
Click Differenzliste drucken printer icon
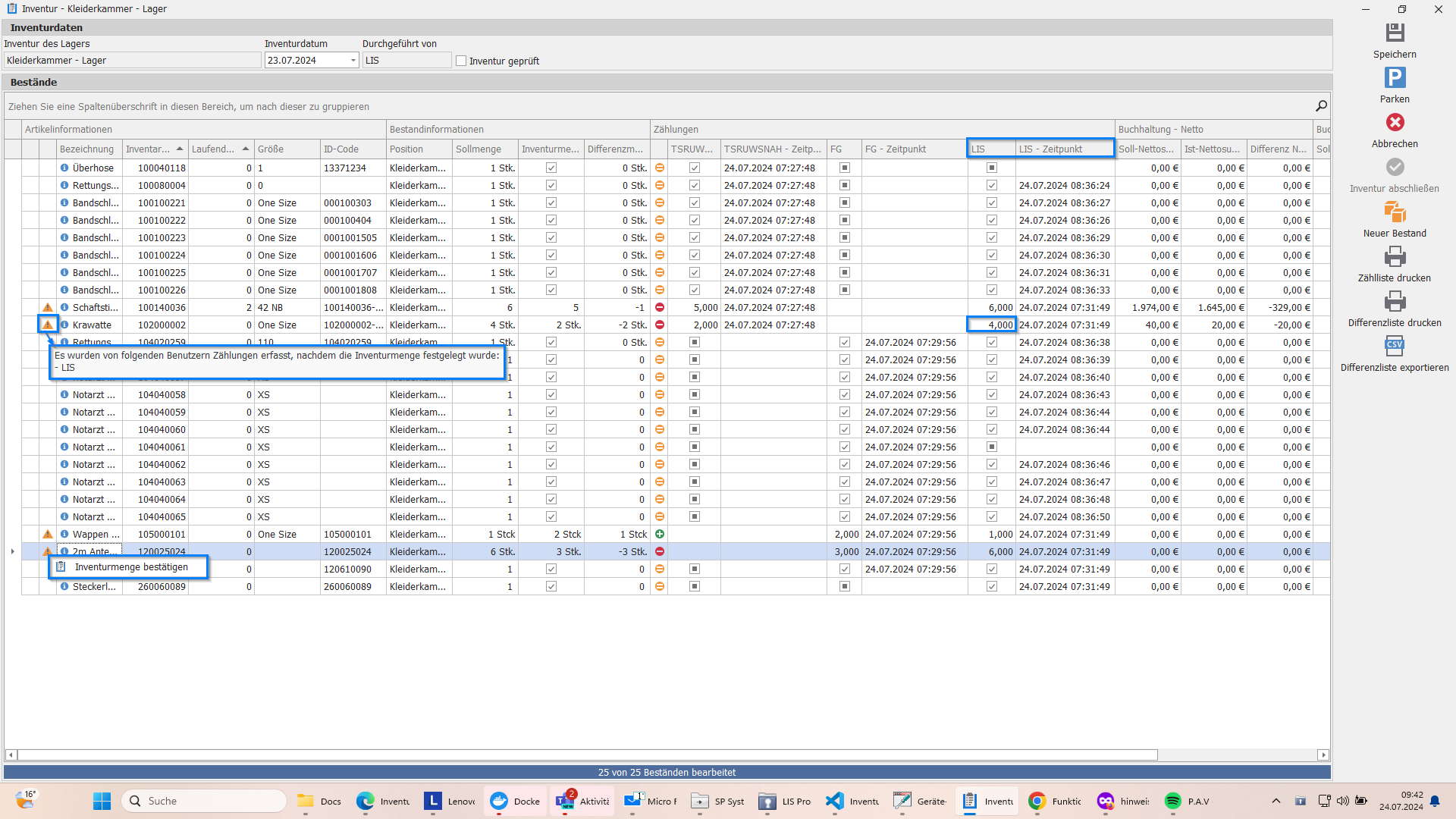click(1395, 302)
